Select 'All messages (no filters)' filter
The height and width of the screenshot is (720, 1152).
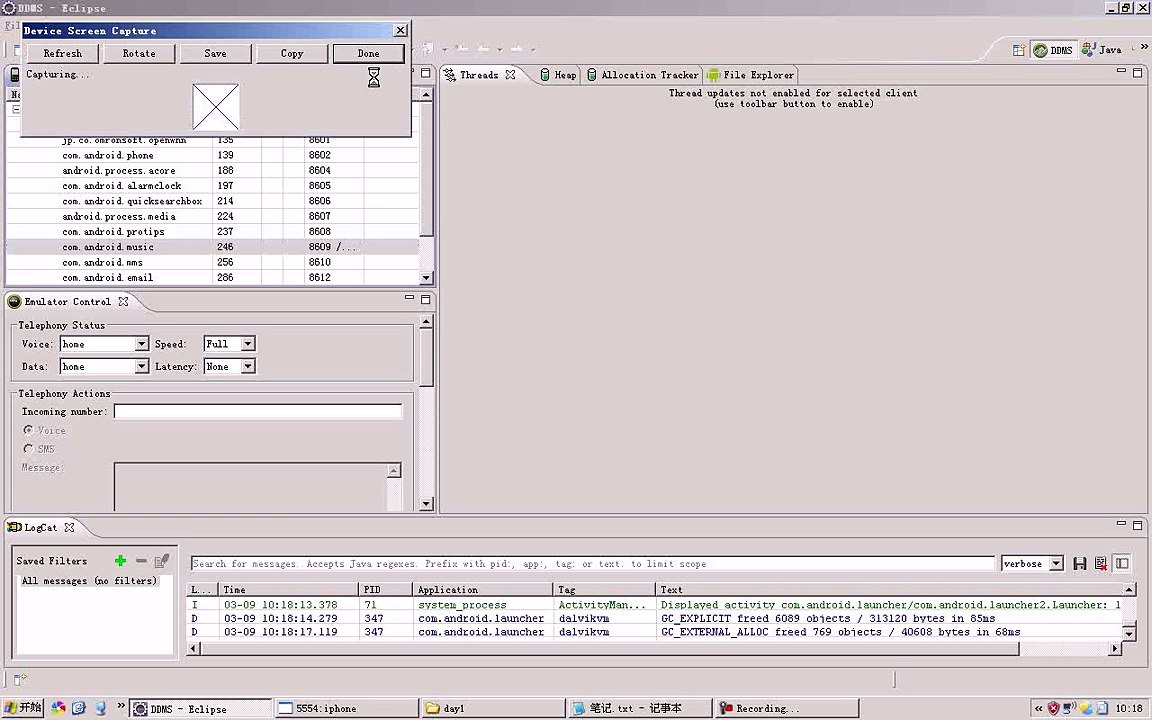pos(90,580)
